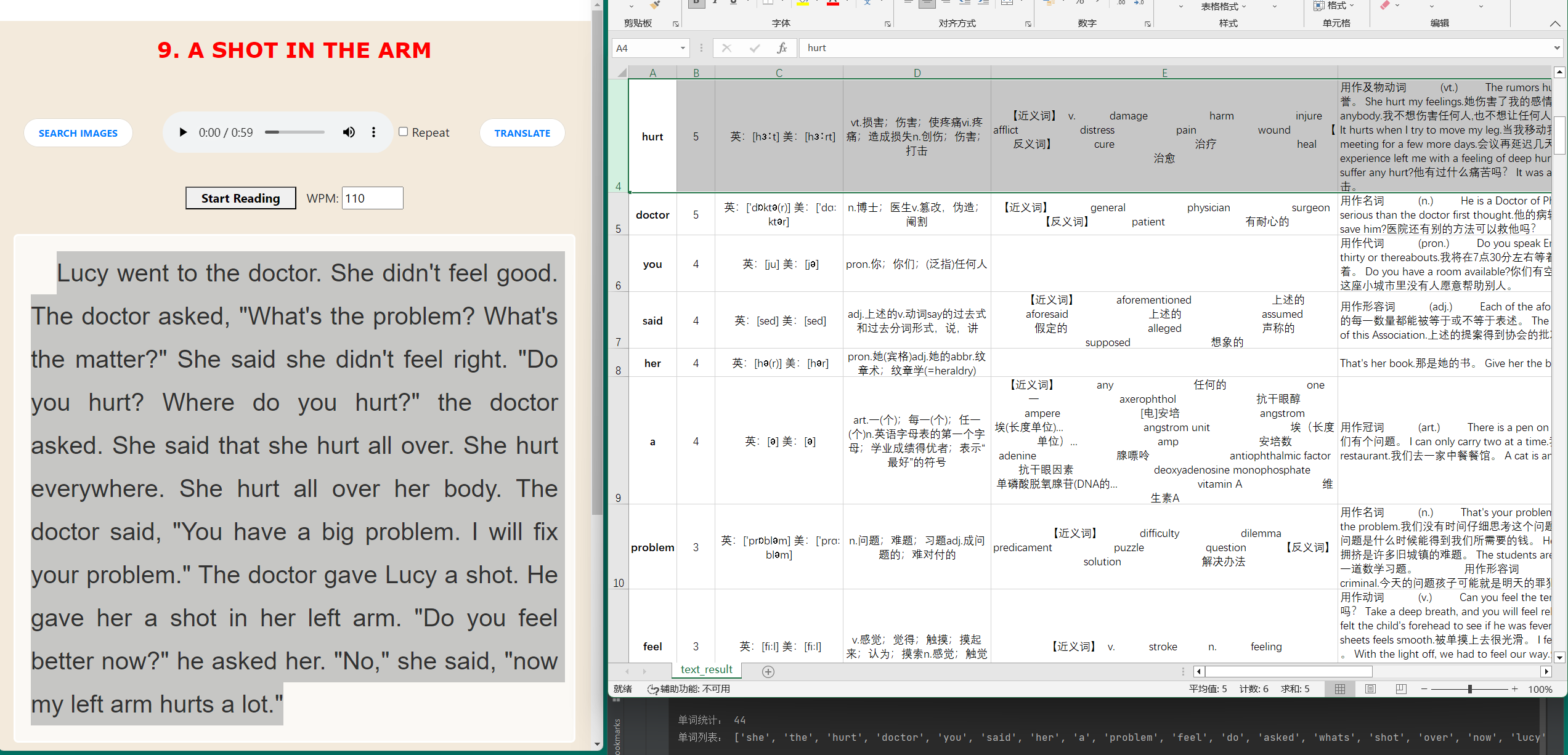Open the 格式 cell format dropdown

point(1339,6)
